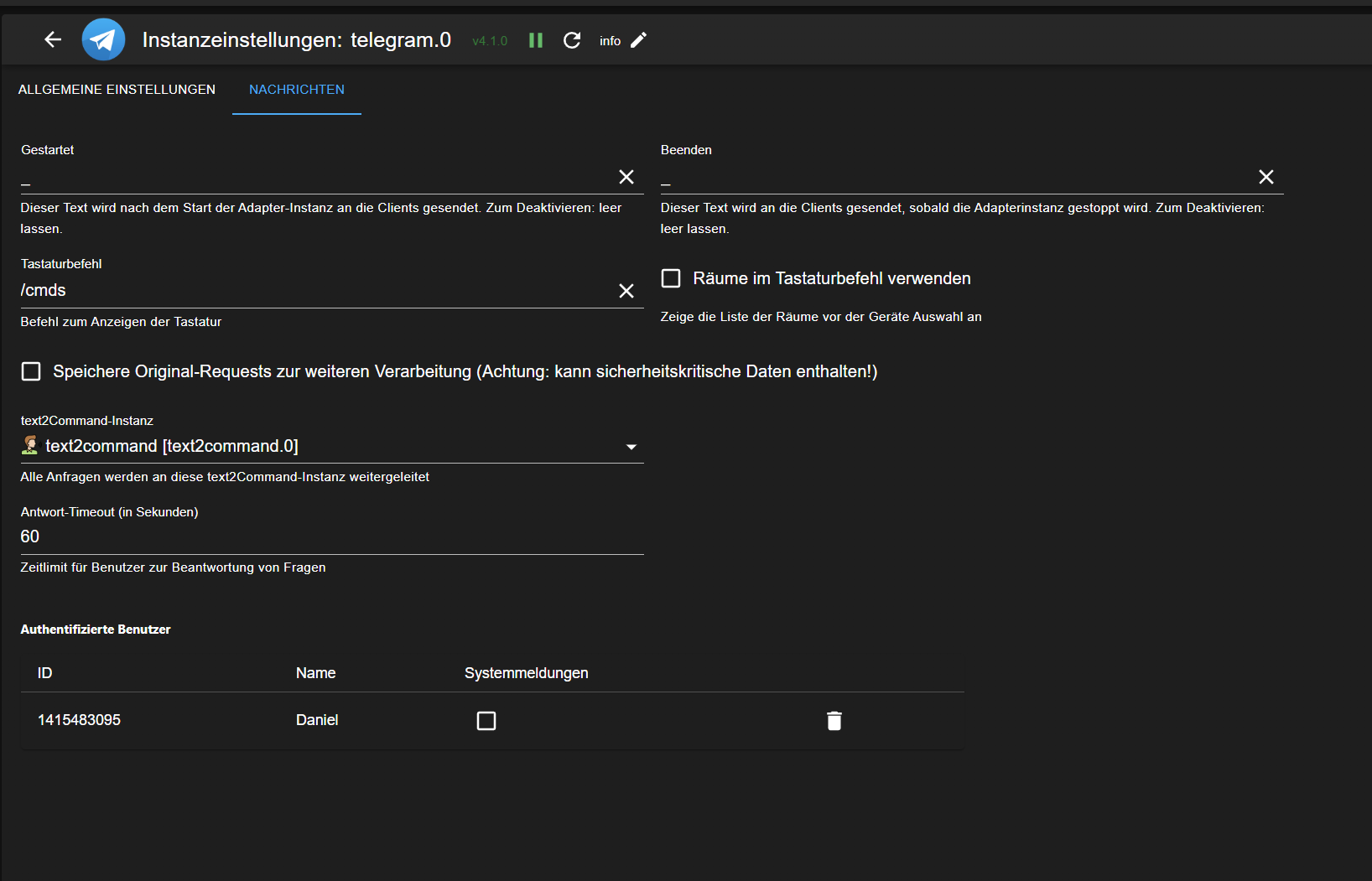
Task: Clear the Beenden text field
Action: click(1266, 177)
